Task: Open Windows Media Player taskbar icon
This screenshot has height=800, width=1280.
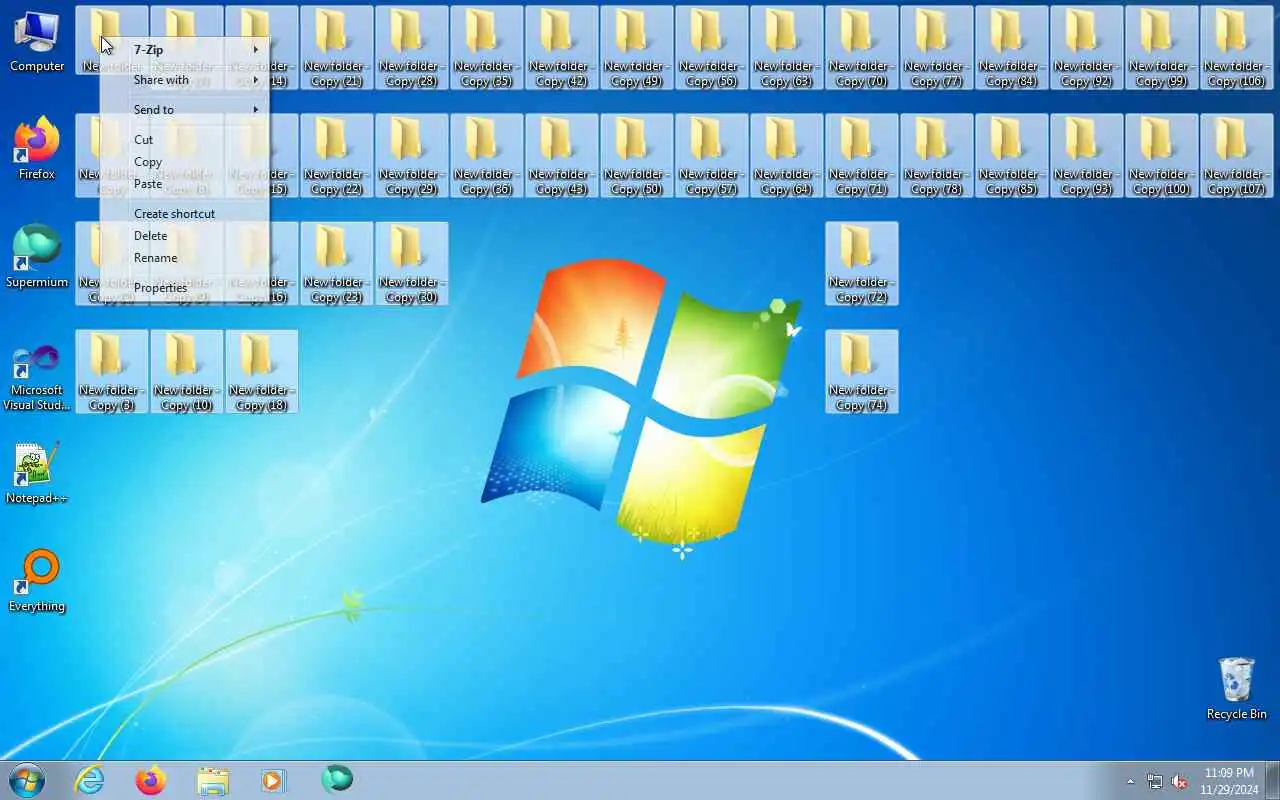Action: coord(273,780)
